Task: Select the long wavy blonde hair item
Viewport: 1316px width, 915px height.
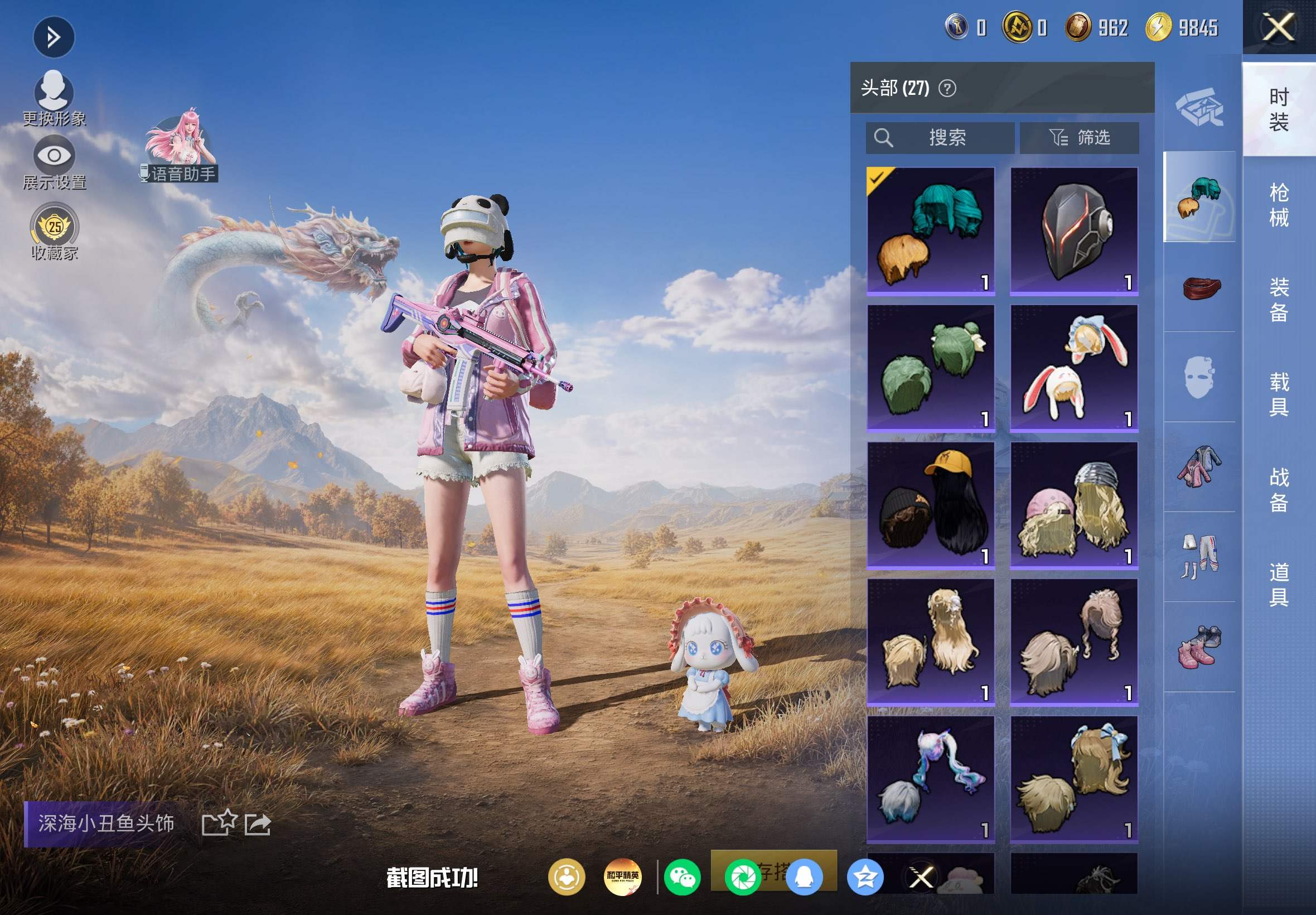Action: tap(931, 642)
